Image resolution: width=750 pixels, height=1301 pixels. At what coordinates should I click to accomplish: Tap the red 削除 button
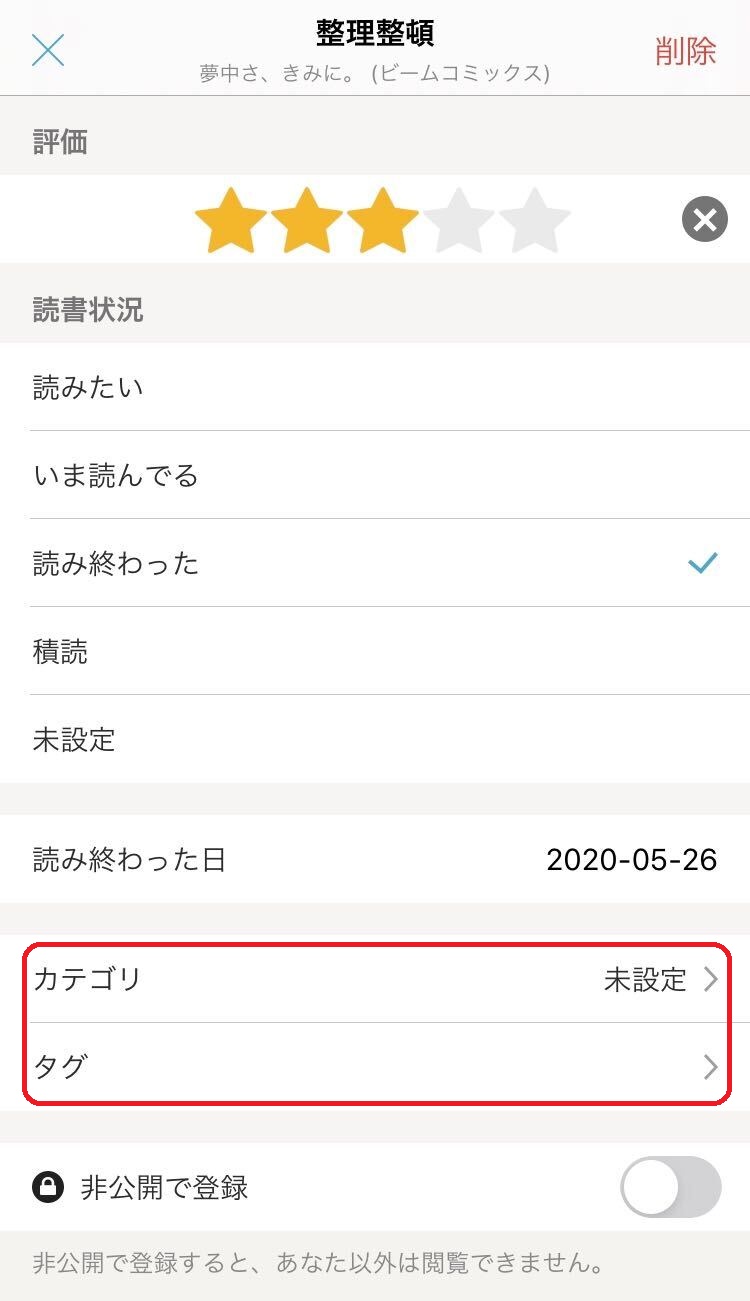(686, 51)
